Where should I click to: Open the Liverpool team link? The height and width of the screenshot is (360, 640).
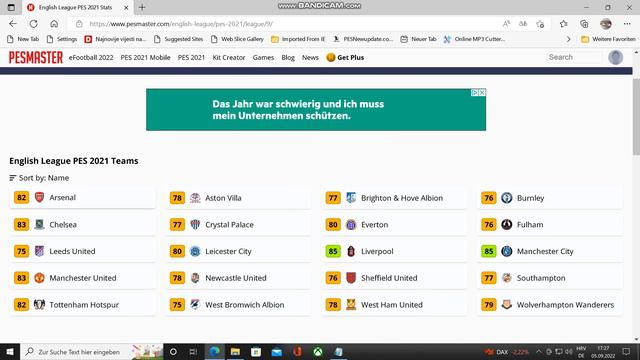(x=377, y=251)
